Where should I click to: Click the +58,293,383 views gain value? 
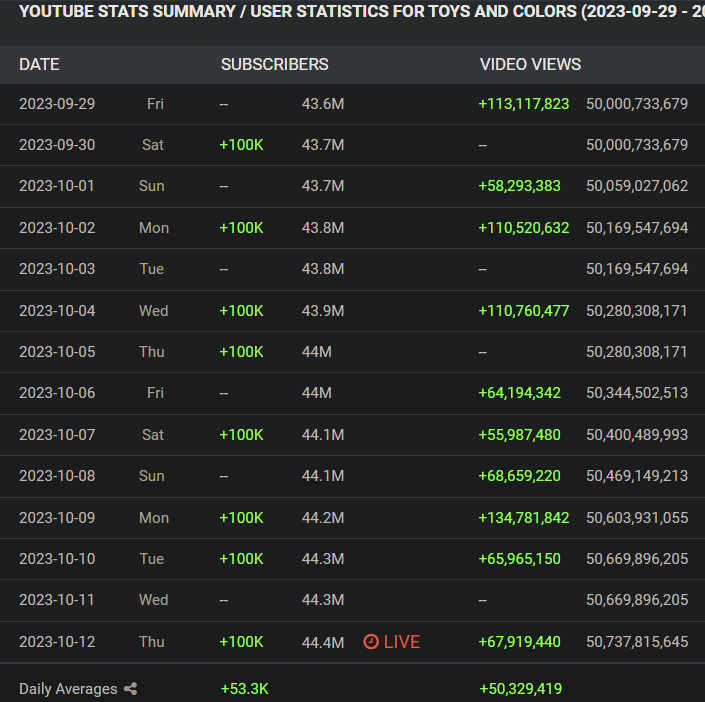519,186
